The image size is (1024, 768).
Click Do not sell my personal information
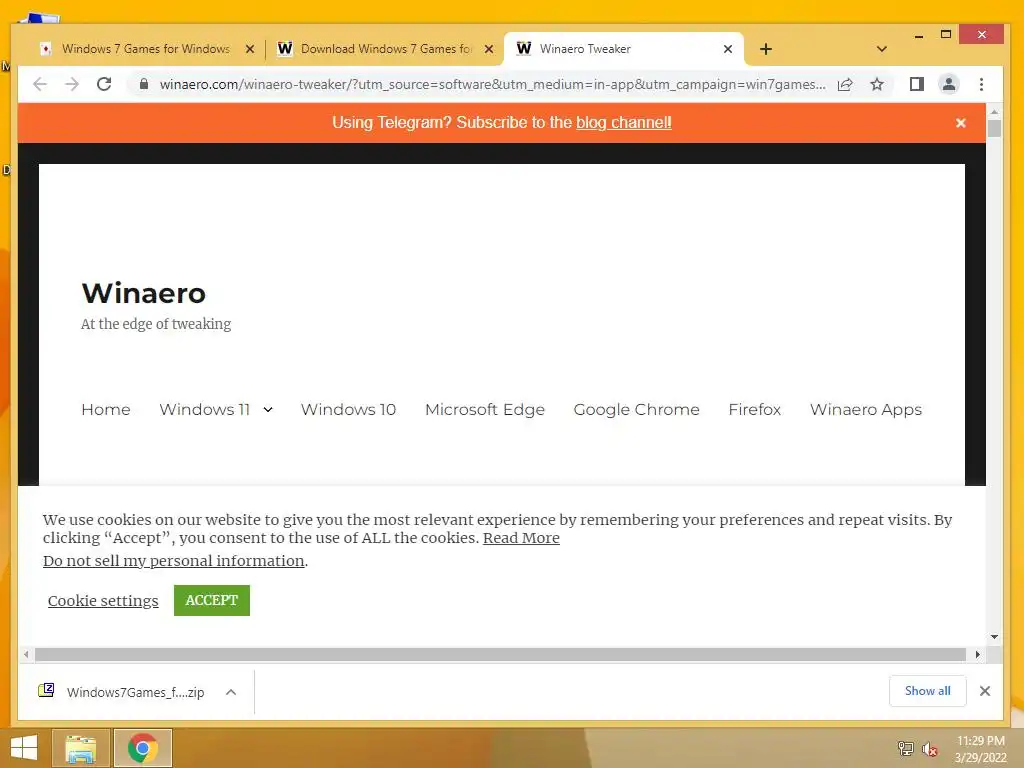pos(174,561)
